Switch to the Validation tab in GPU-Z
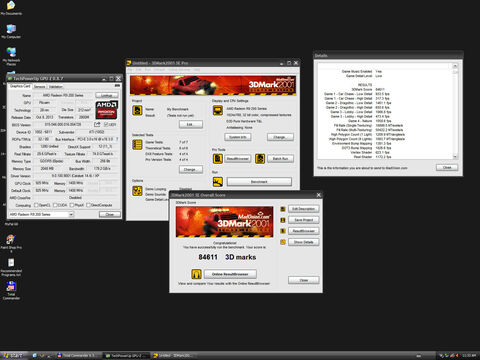This screenshot has width=480, height=360. tap(56, 86)
